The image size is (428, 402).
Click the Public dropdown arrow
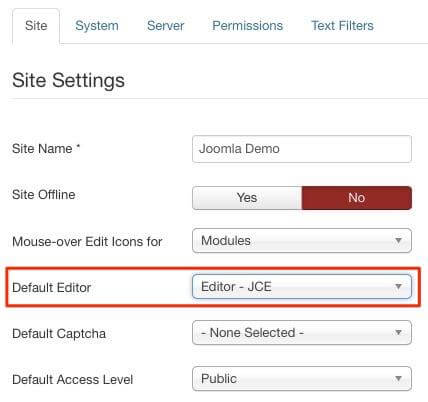coord(398,378)
